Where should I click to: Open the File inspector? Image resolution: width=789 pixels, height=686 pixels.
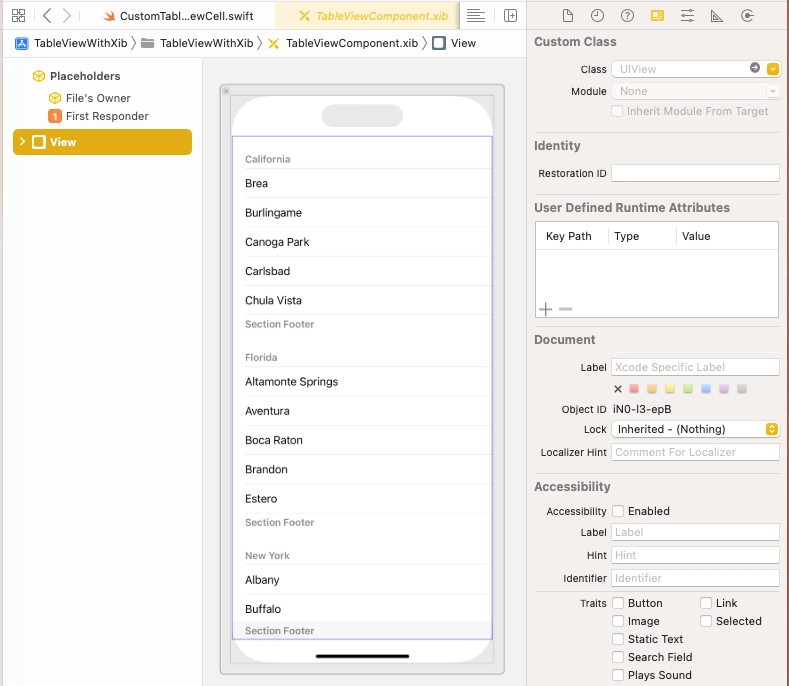pyautogui.click(x=567, y=16)
